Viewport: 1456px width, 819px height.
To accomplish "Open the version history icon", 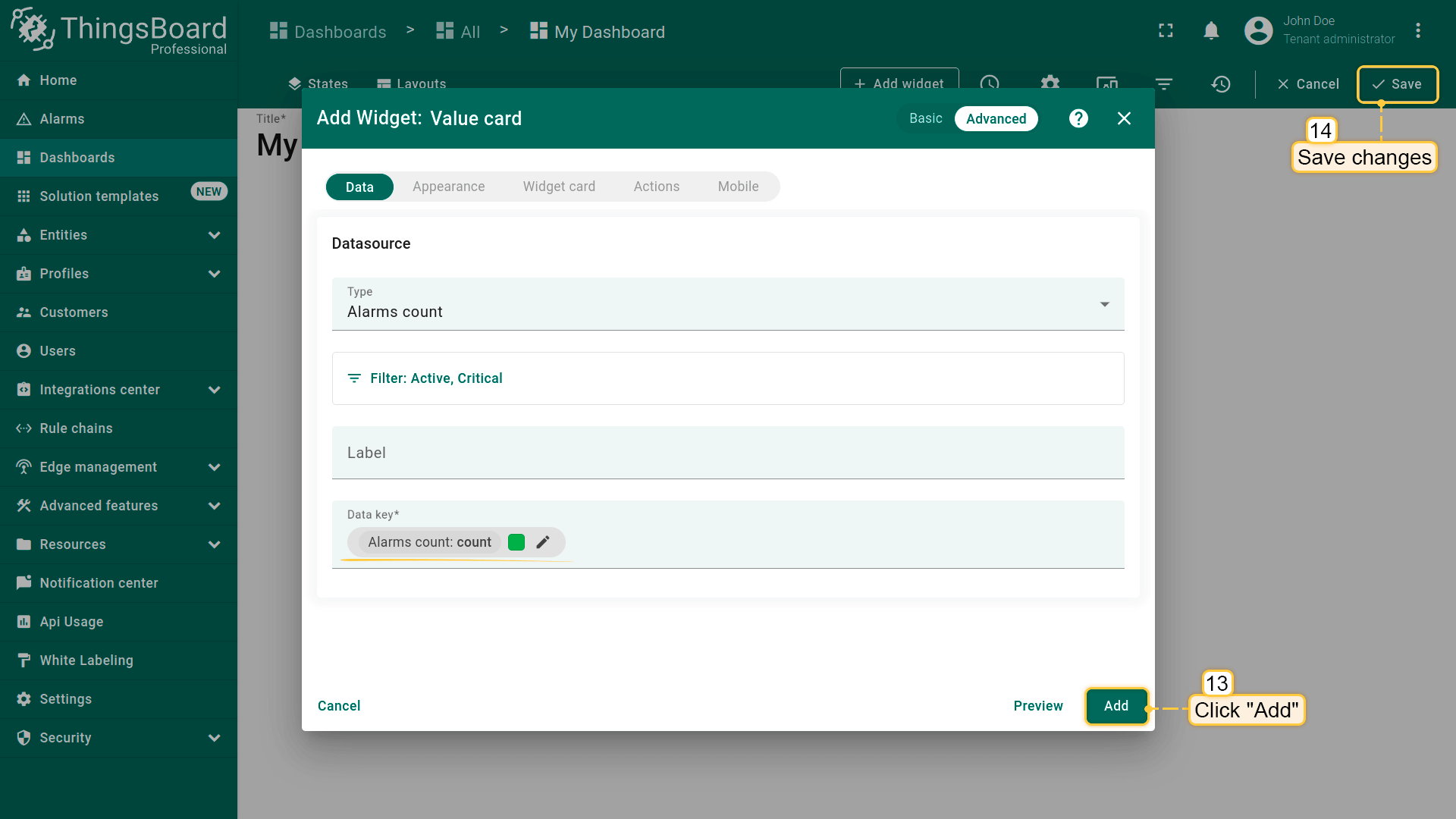I will 1221,84.
